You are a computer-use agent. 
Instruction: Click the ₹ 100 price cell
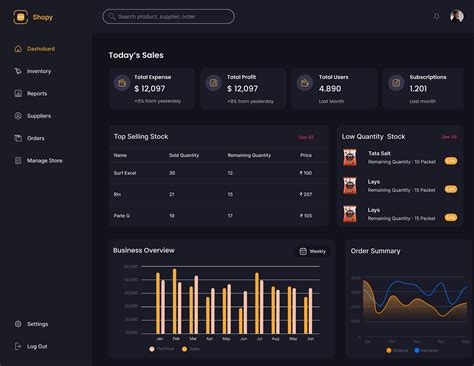click(306, 173)
